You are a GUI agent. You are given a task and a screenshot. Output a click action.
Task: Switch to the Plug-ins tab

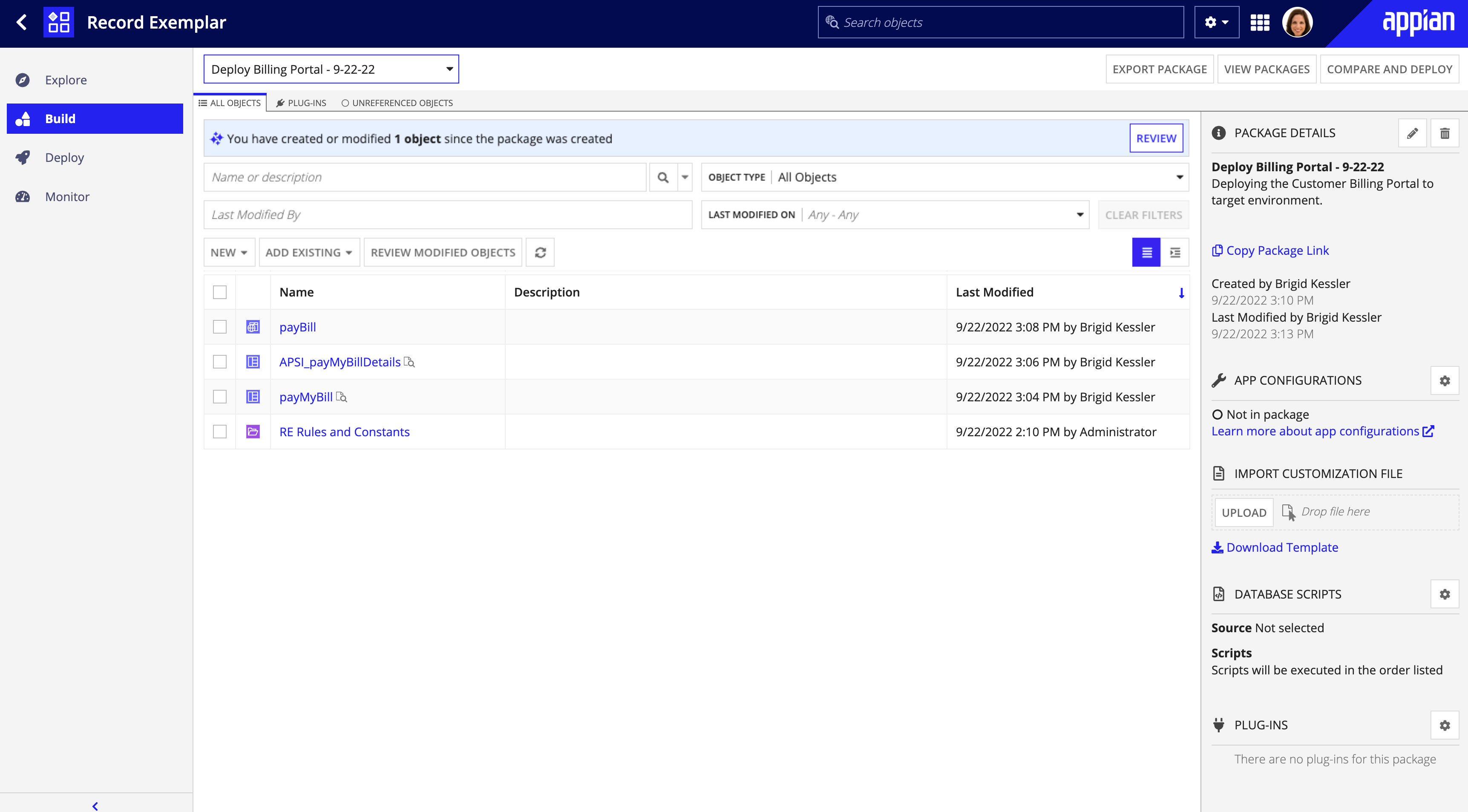pyautogui.click(x=301, y=103)
